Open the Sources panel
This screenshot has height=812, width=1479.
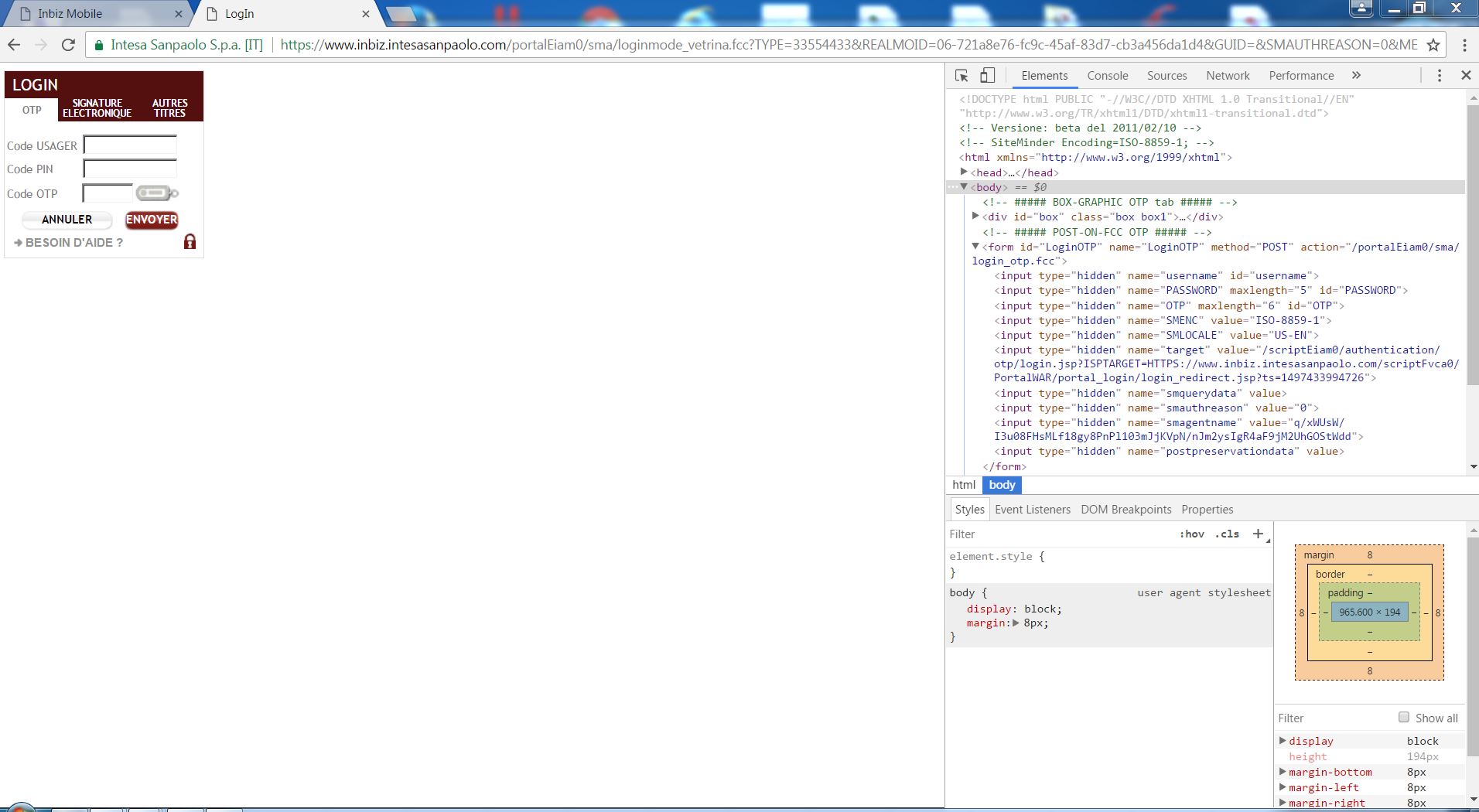pos(1166,76)
